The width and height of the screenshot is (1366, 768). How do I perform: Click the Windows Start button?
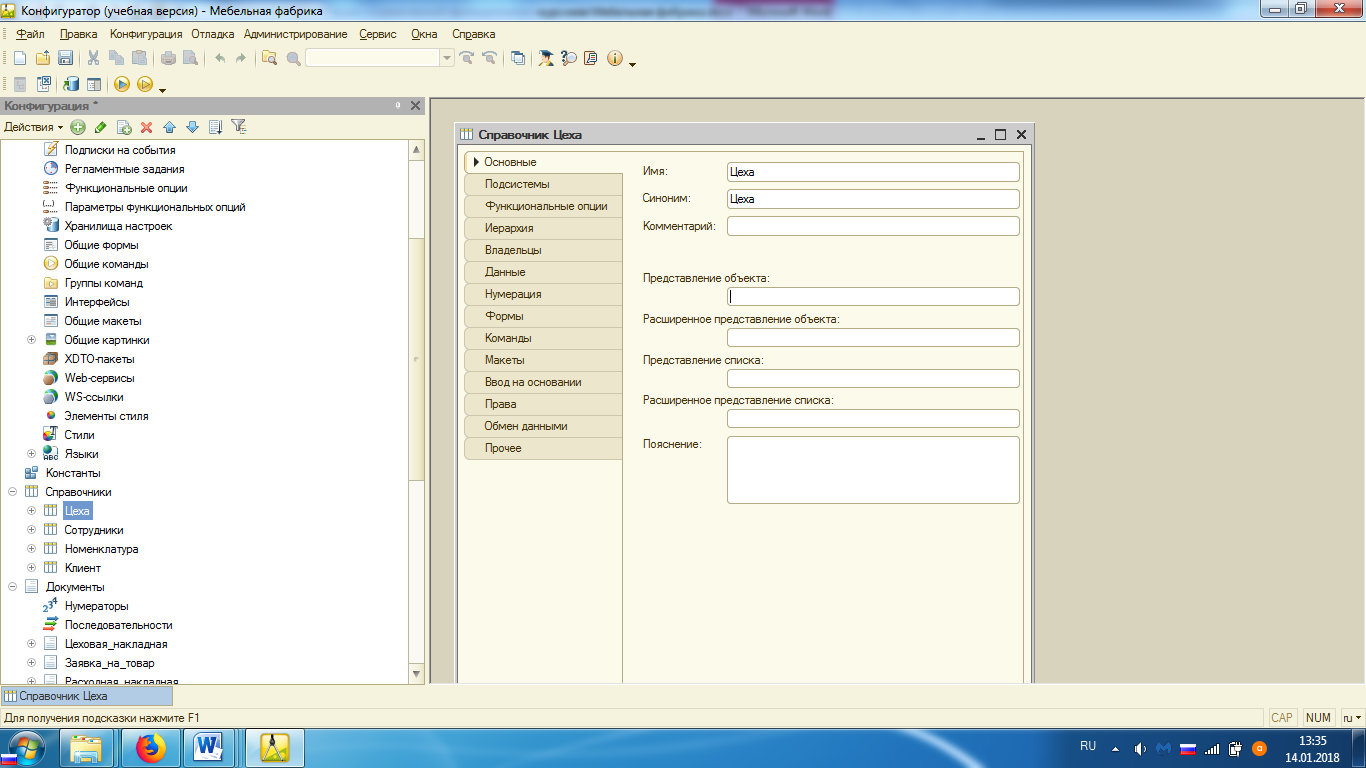(x=27, y=747)
